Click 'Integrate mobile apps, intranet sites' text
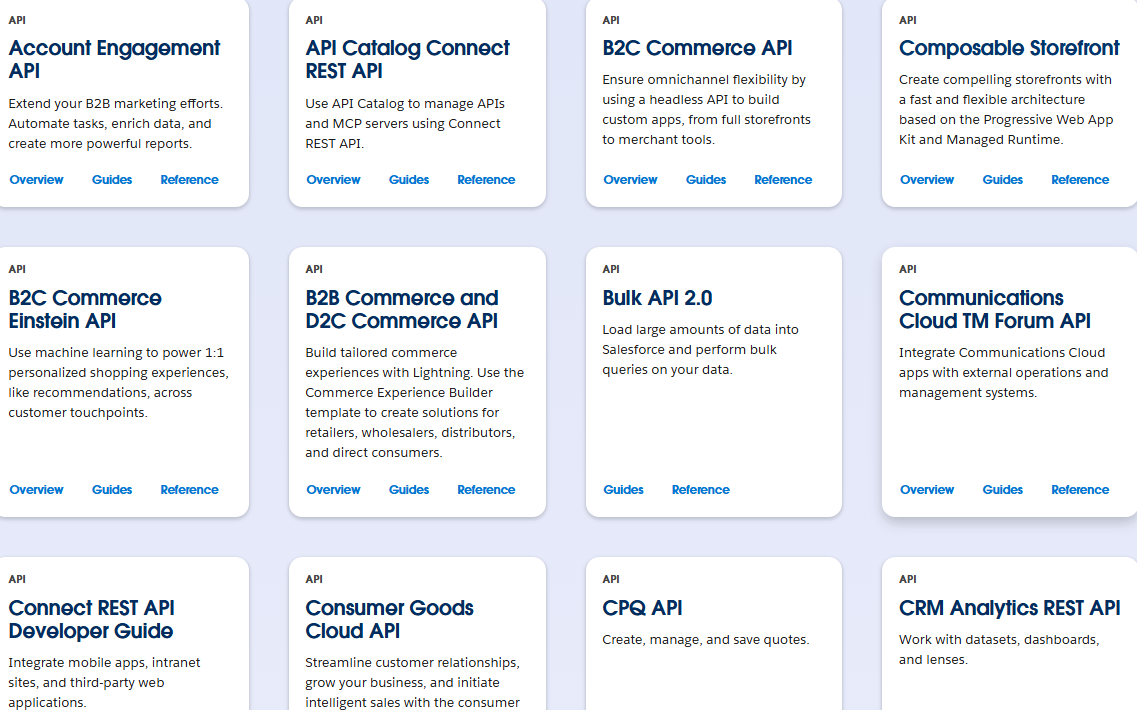This screenshot has width=1137, height=710. click(104, 682)
